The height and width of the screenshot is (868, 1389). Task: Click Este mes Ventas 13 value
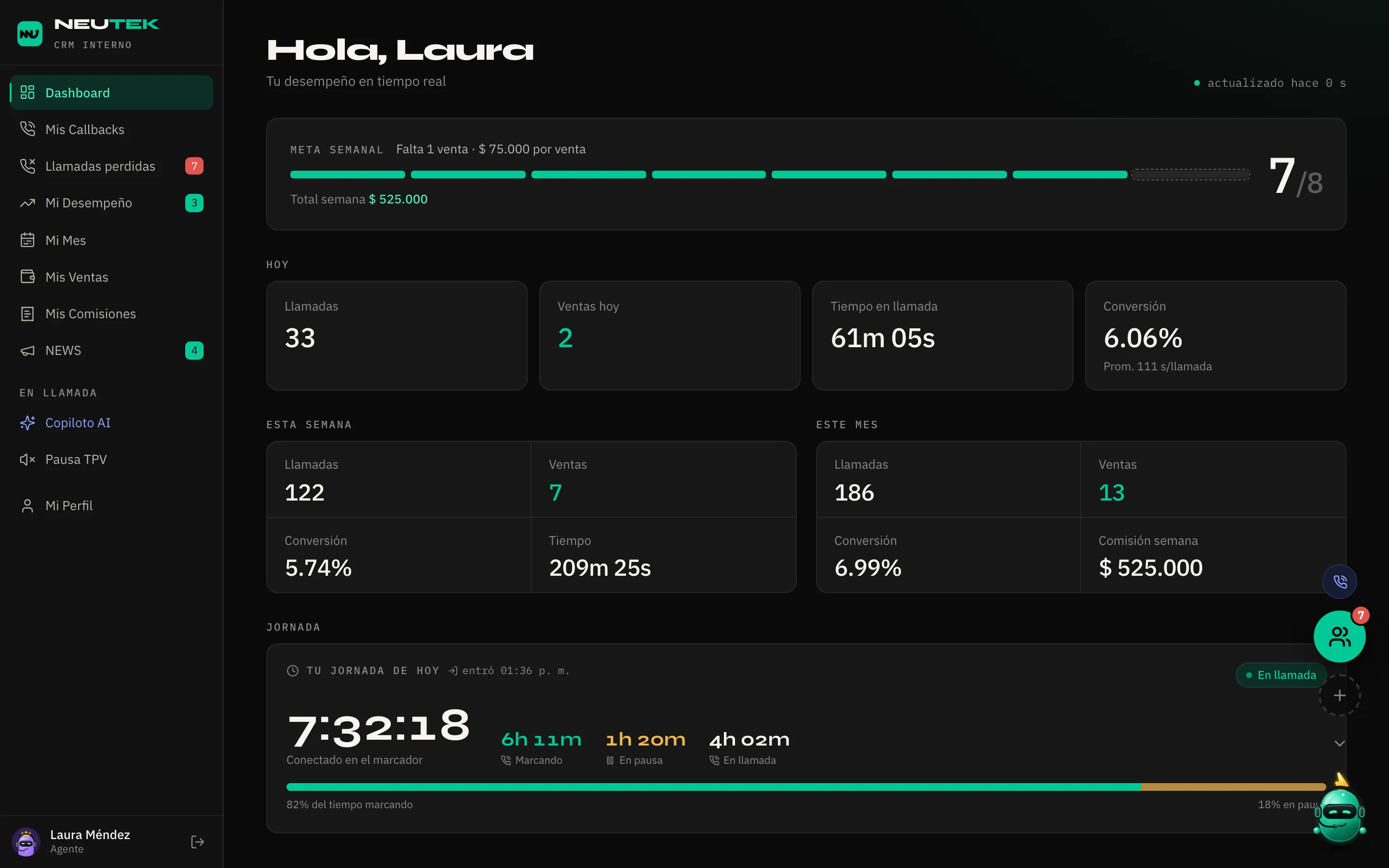pyautogui.click(x=1112, y=492)
